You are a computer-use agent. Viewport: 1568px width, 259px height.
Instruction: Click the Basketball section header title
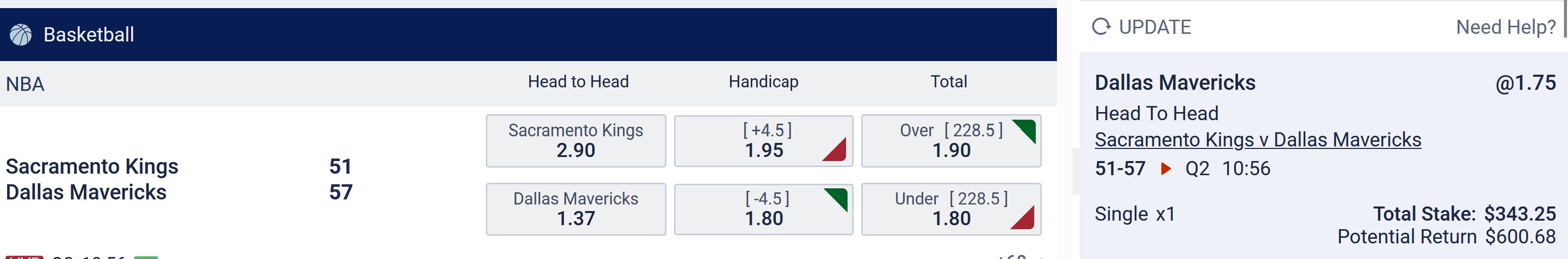pyautogui.click(x=89, y=35)
